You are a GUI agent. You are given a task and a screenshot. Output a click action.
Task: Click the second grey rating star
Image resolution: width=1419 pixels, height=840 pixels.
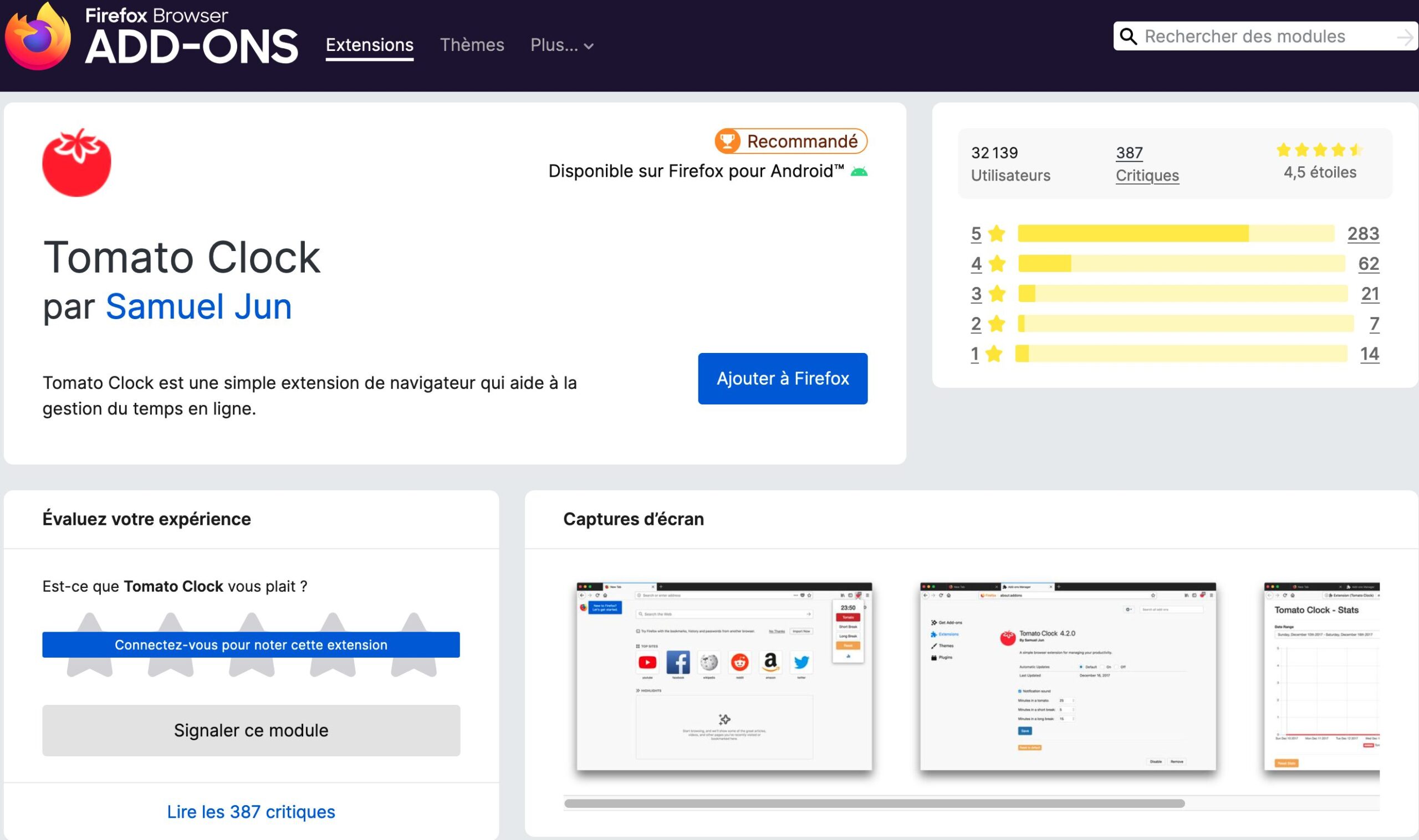click(170, 645)
